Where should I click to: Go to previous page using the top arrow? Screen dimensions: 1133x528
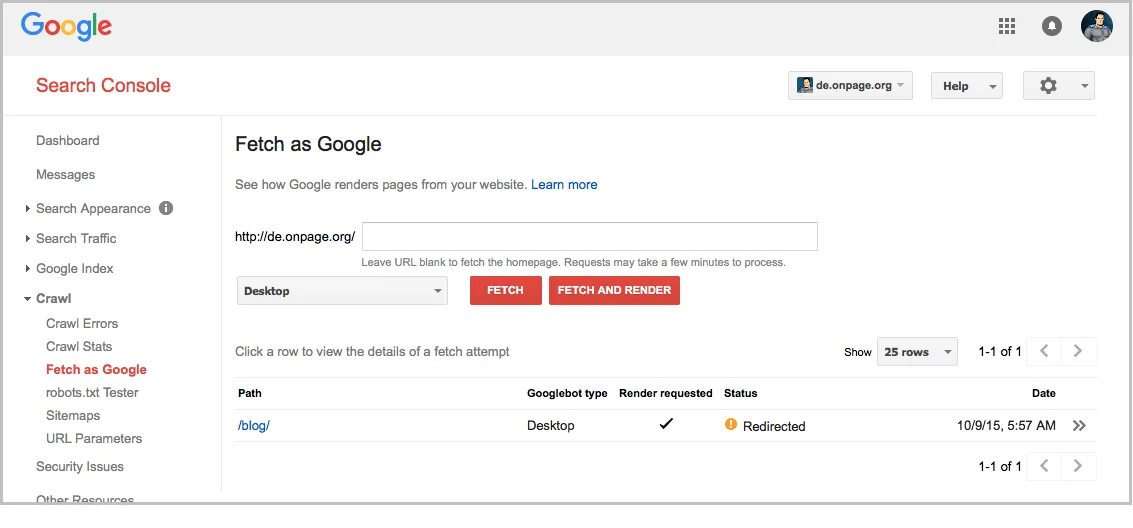click(1044, 351)
